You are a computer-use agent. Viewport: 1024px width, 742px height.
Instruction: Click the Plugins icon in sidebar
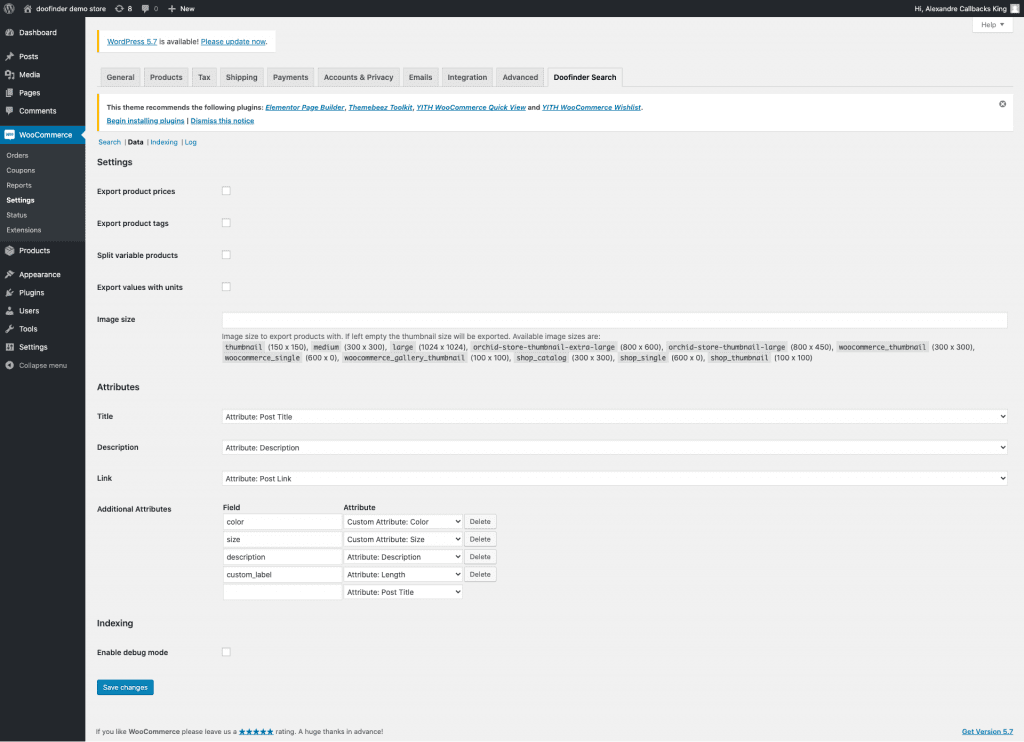pos(9,293)
